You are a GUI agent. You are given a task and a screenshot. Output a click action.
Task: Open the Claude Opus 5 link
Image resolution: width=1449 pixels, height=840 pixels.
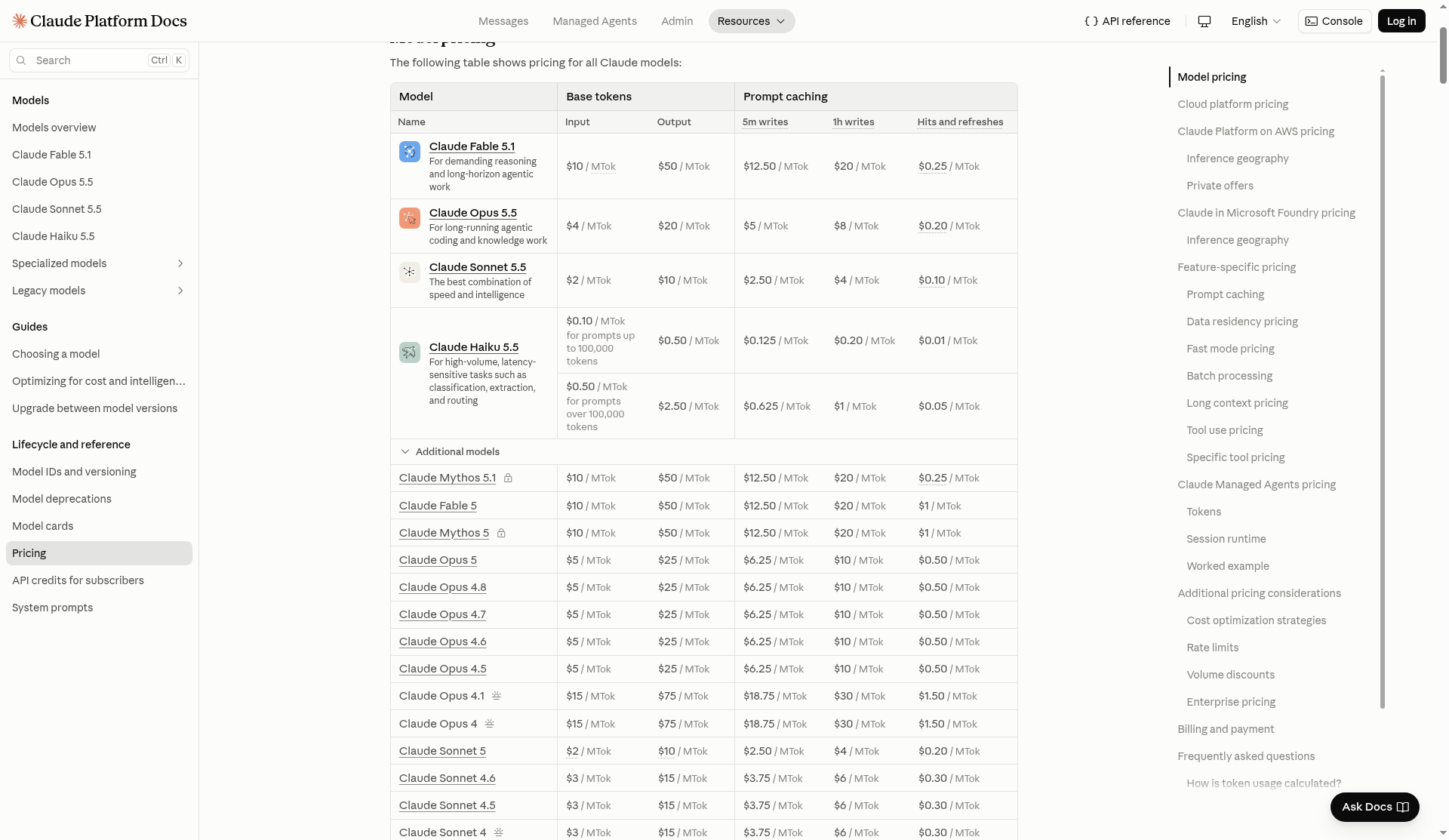(438, 560)
